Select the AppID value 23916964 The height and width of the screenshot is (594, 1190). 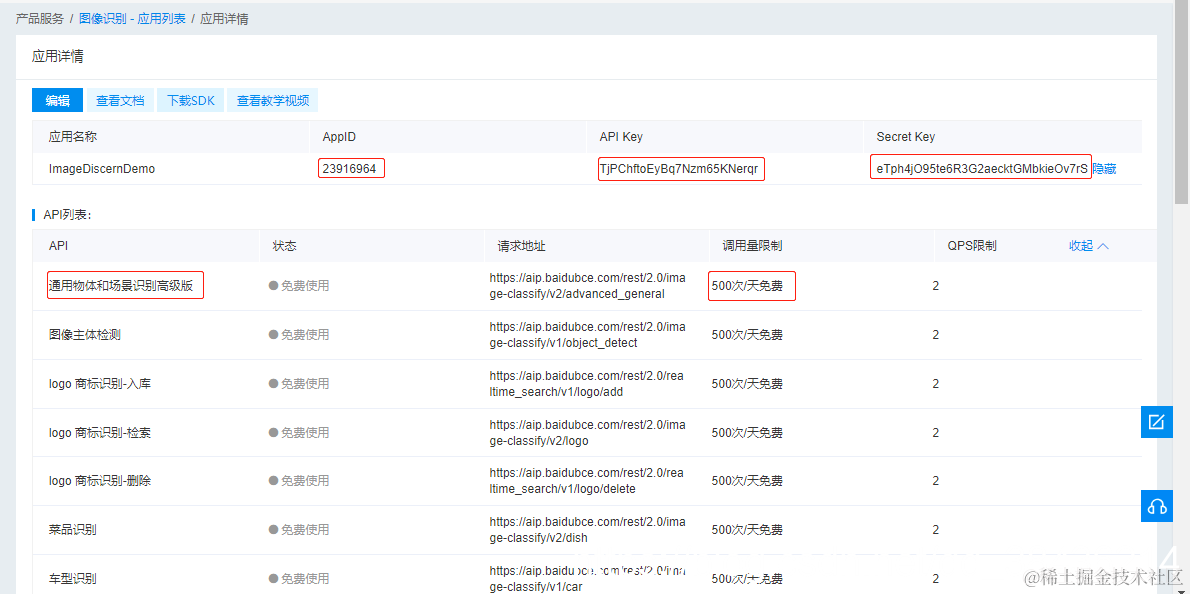[349, 168]
